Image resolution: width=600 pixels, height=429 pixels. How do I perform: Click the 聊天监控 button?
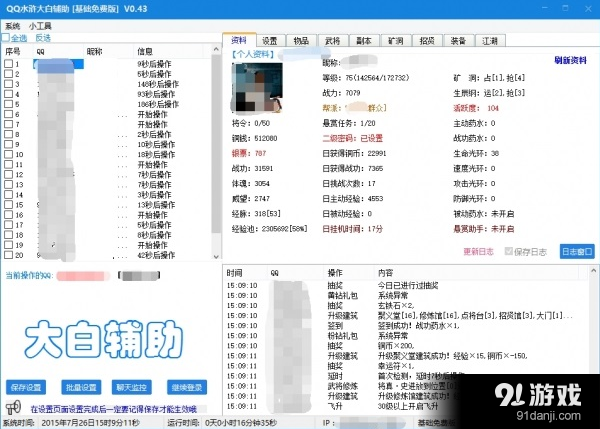132,387
